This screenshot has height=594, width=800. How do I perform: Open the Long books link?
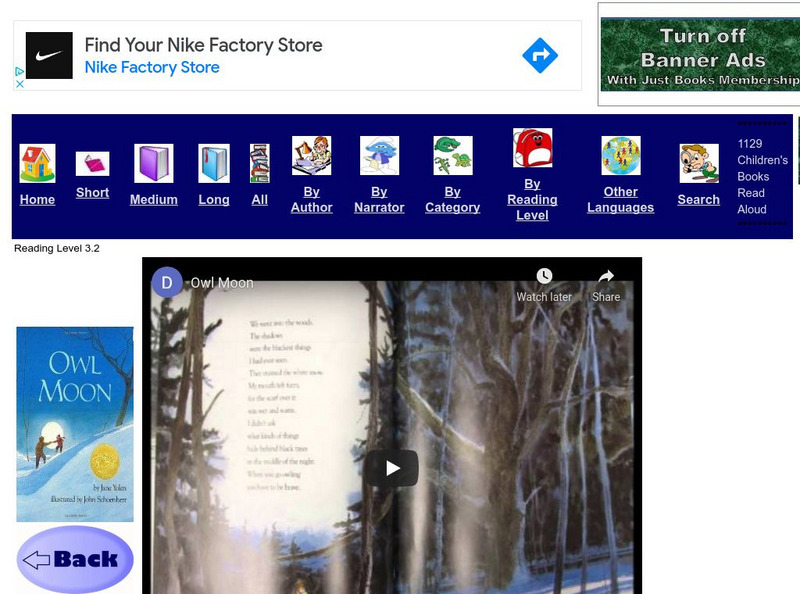coord(214,200)
